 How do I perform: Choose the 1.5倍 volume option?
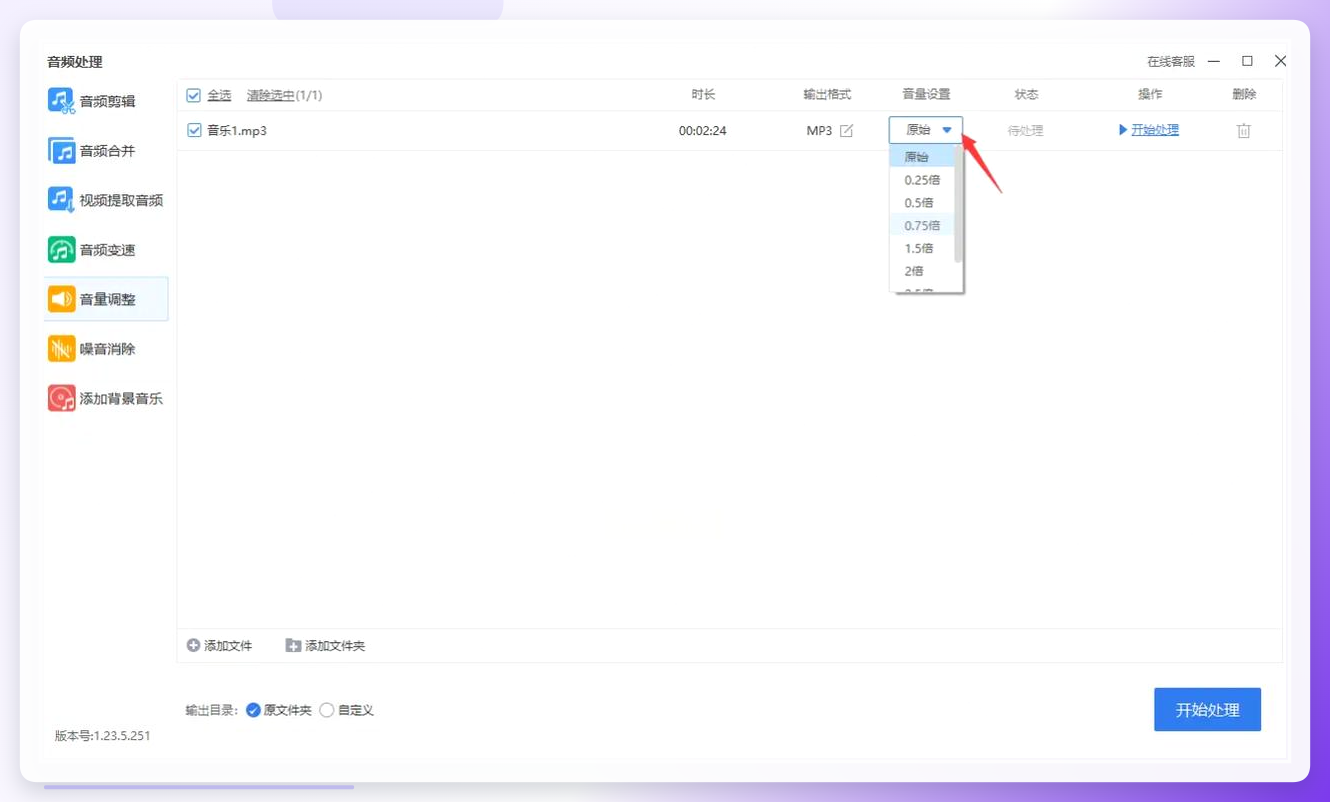pos(922,248)
